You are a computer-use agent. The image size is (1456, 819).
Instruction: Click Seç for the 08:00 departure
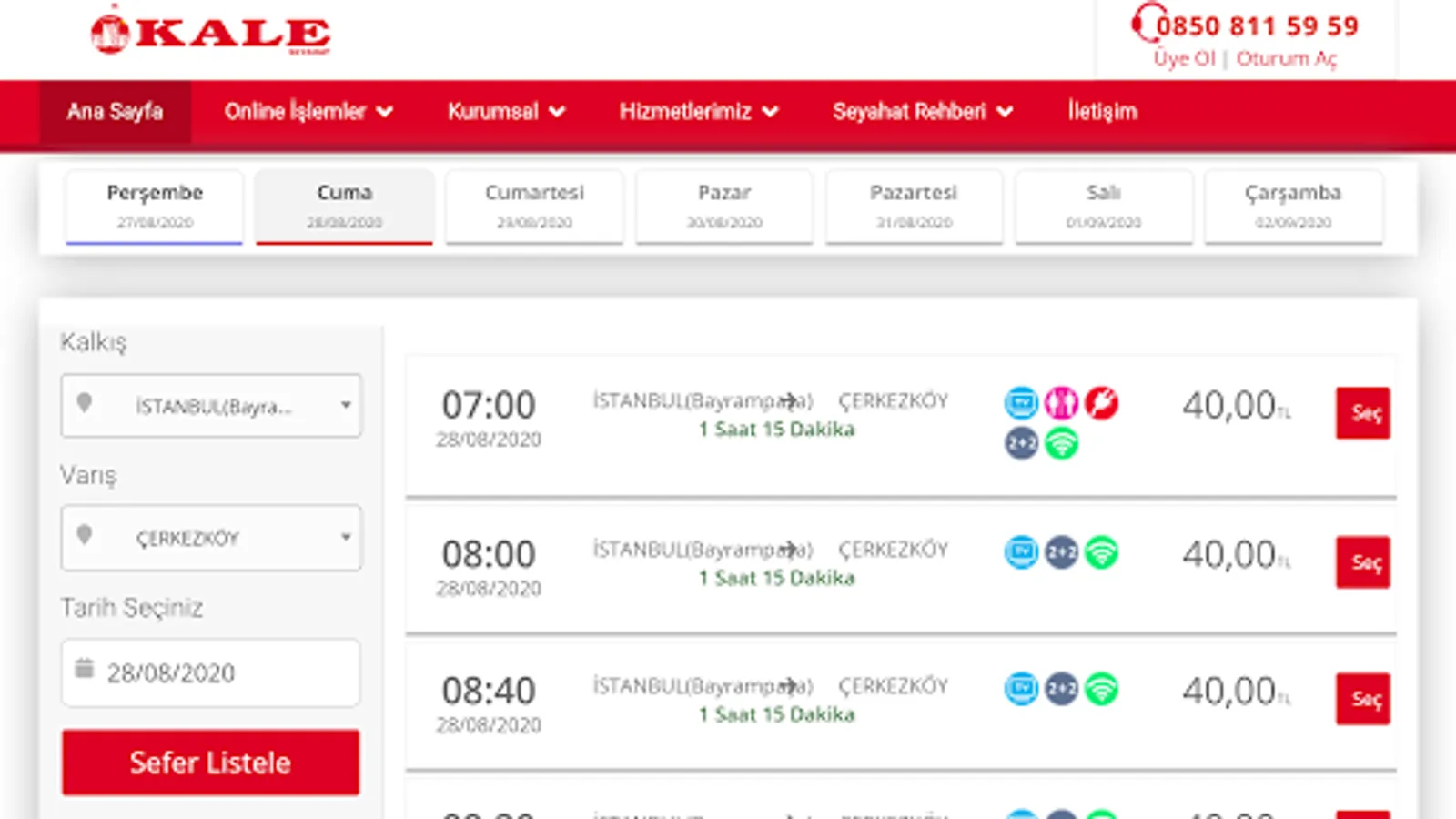point(1363,562)
